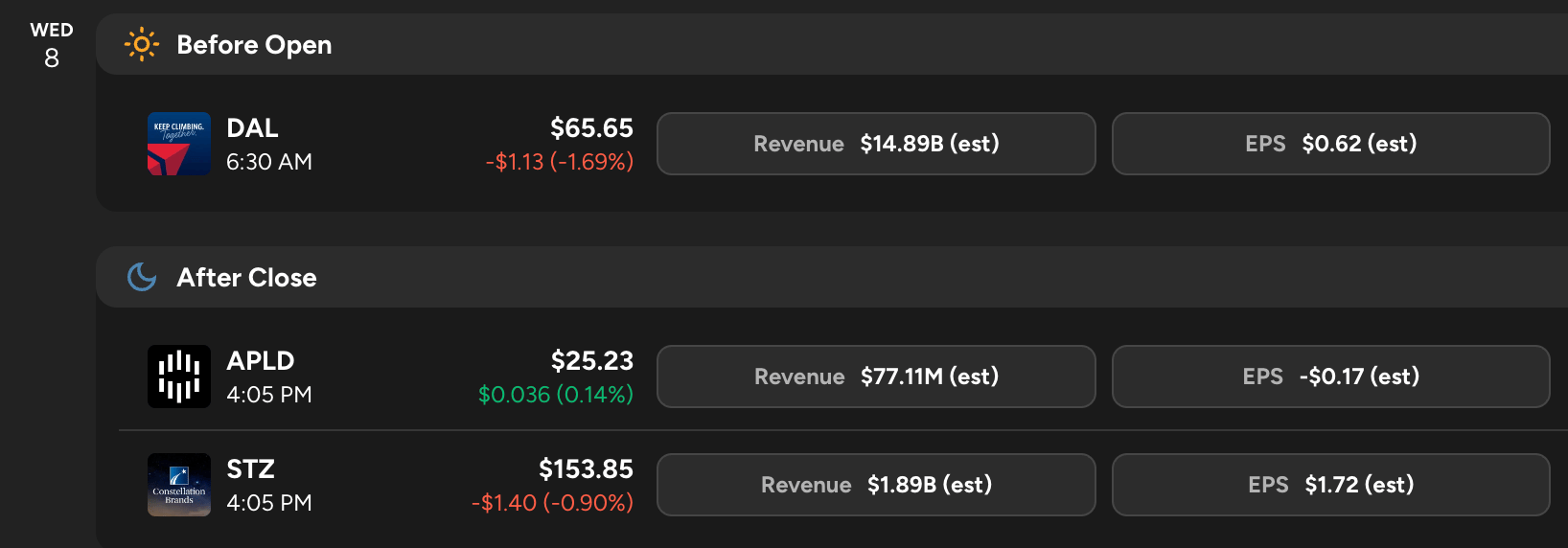This screenshot has height=548, width=1568.
Task: Click the Applied Digital logo icon
Action: pos(179,377)
